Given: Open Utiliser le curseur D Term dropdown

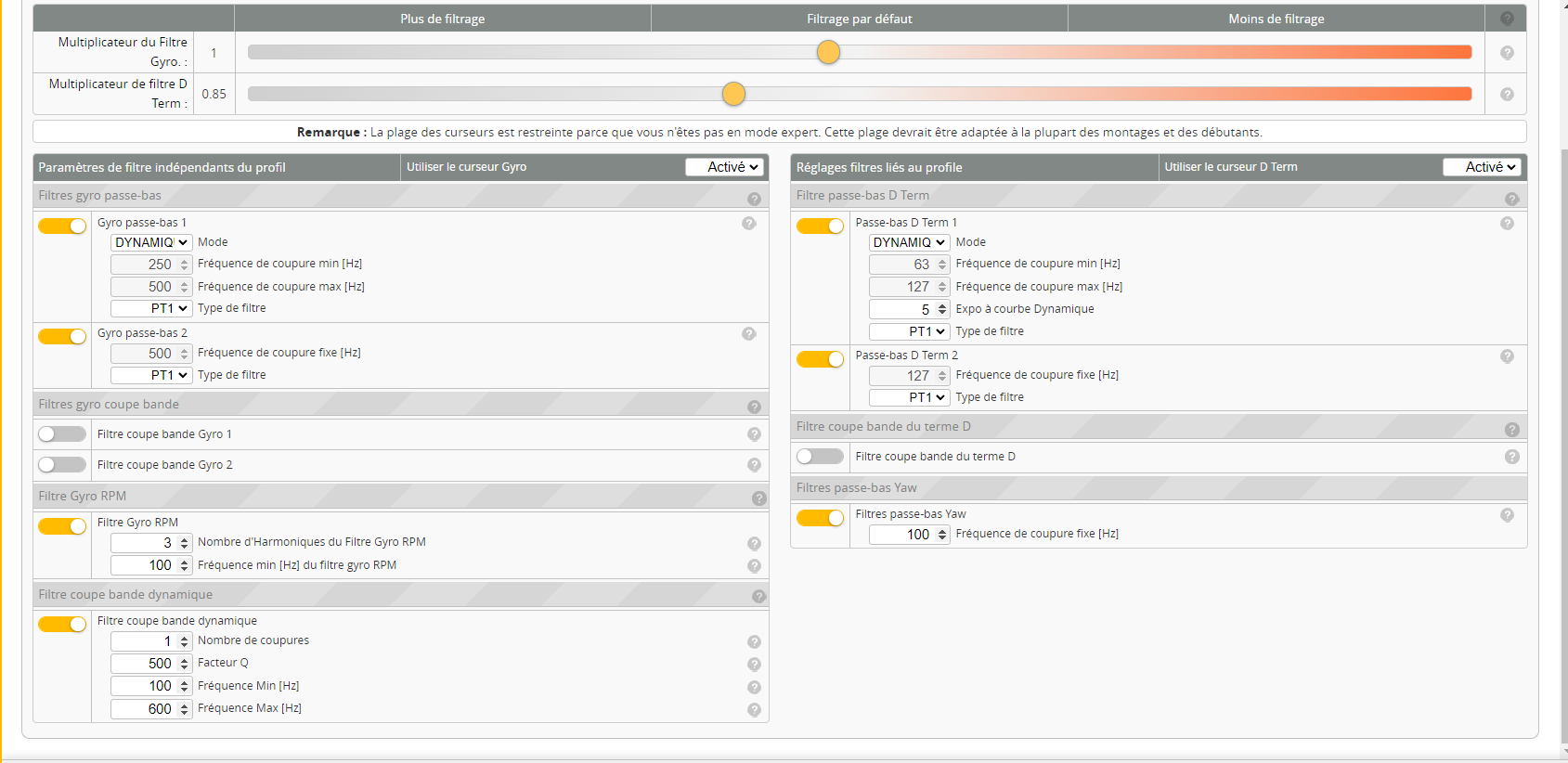Looking at the screenshot, I should (x=1482, y=167).
